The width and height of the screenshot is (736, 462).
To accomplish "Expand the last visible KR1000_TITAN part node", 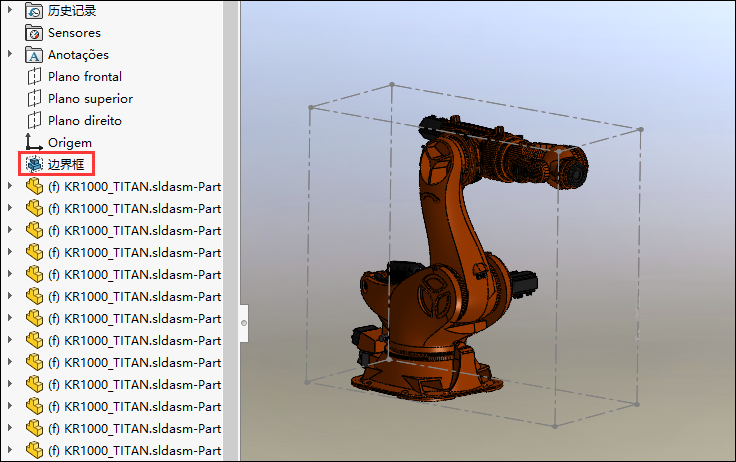I will click(x=10, y=450).
